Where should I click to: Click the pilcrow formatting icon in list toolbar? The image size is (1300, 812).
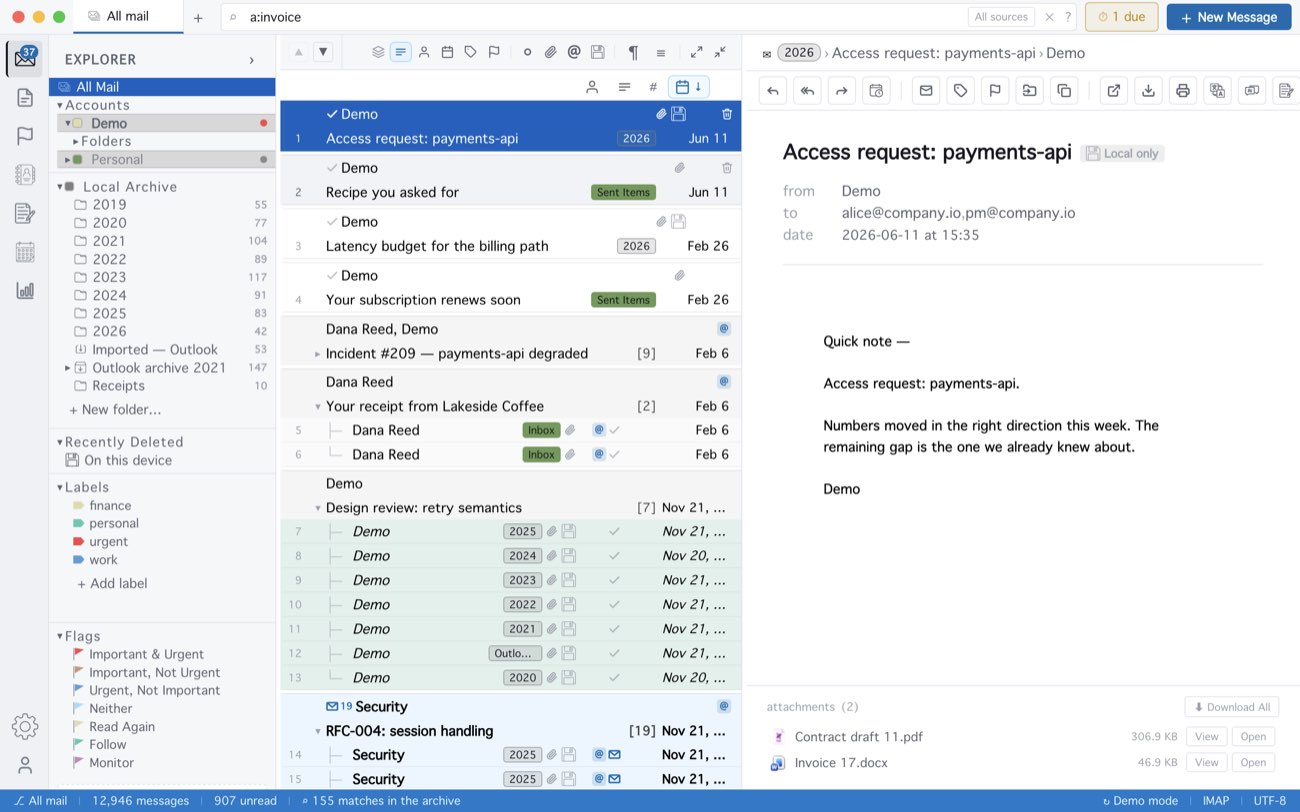click(633, 52)
